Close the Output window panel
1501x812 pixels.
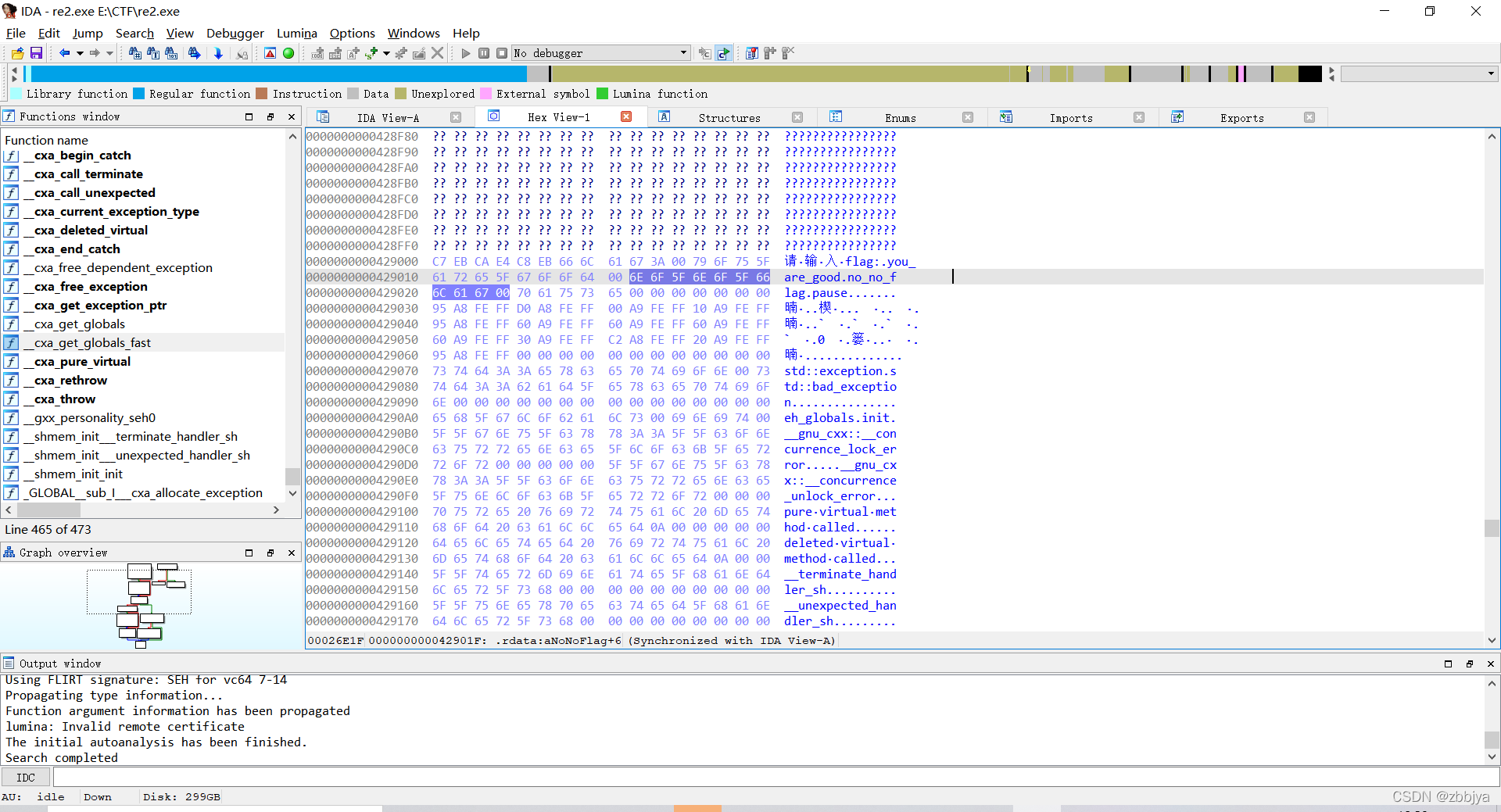point(1490,664)
